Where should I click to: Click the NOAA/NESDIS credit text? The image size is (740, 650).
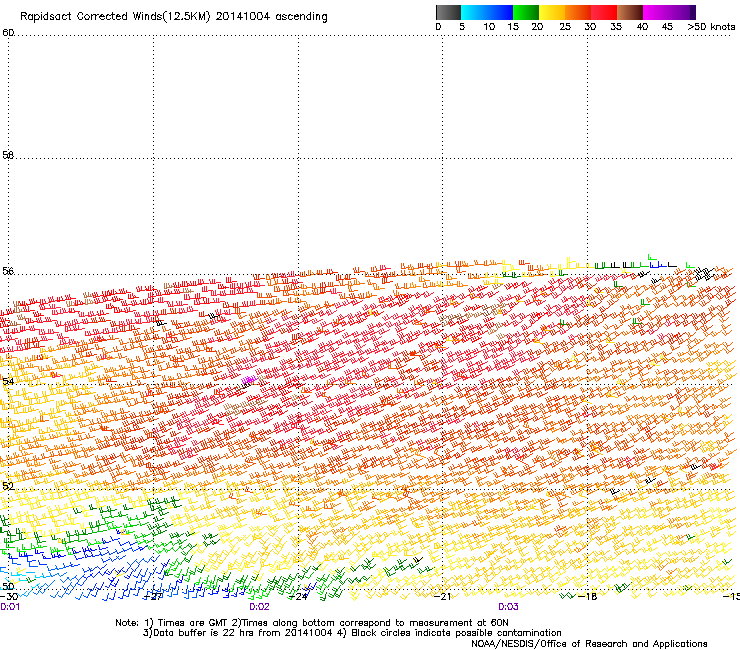[x=589, y=643]
